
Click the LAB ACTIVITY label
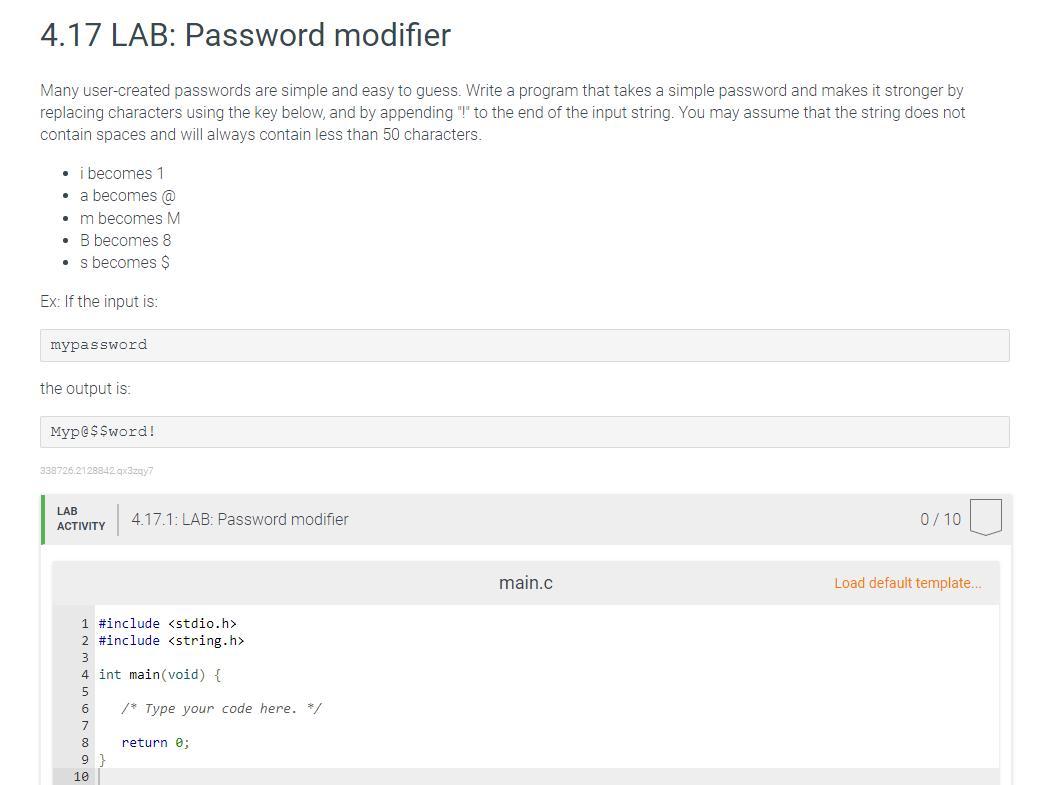pyautogui.click(x=80, y=519)
